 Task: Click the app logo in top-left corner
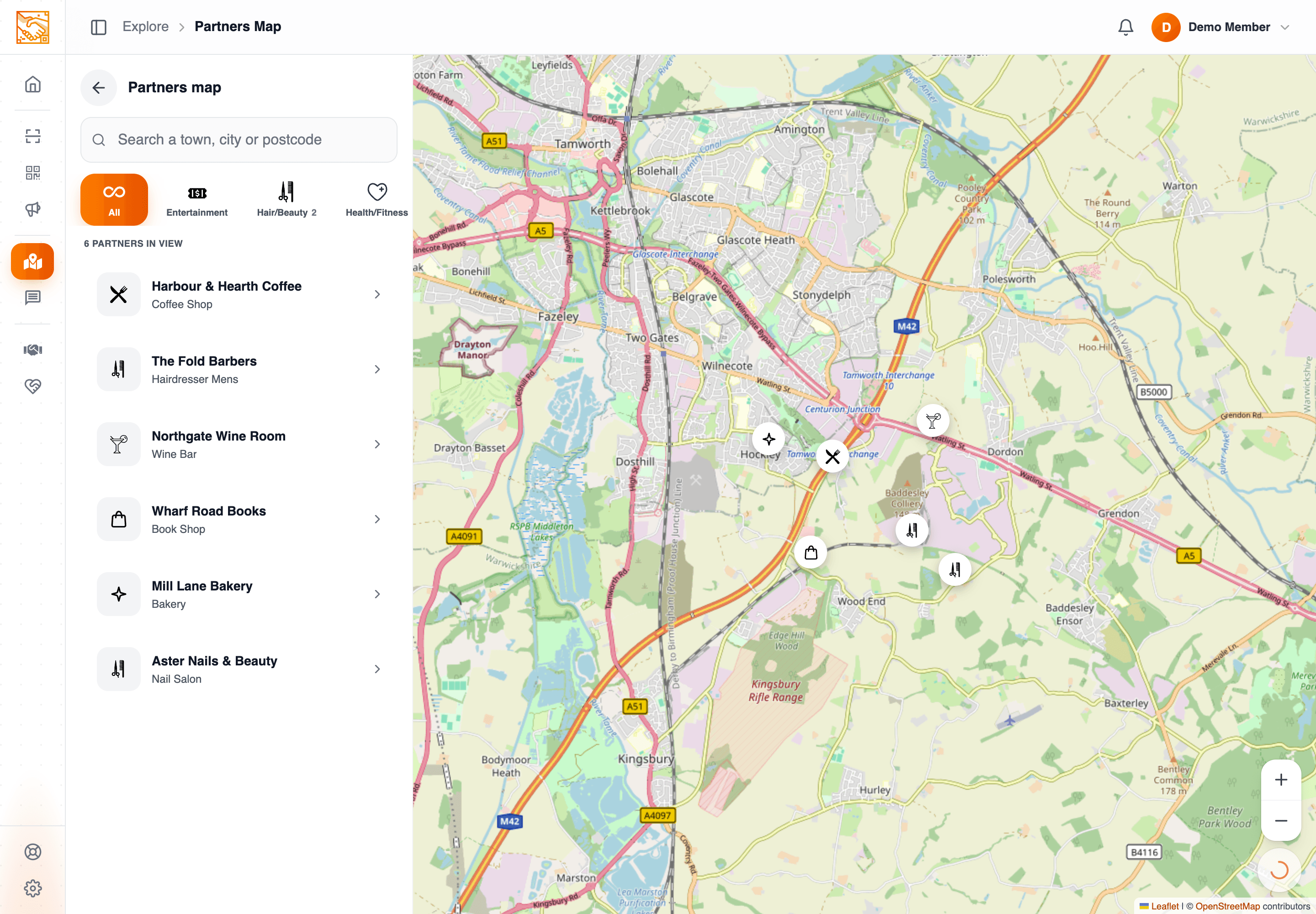(x=32, y=27)
